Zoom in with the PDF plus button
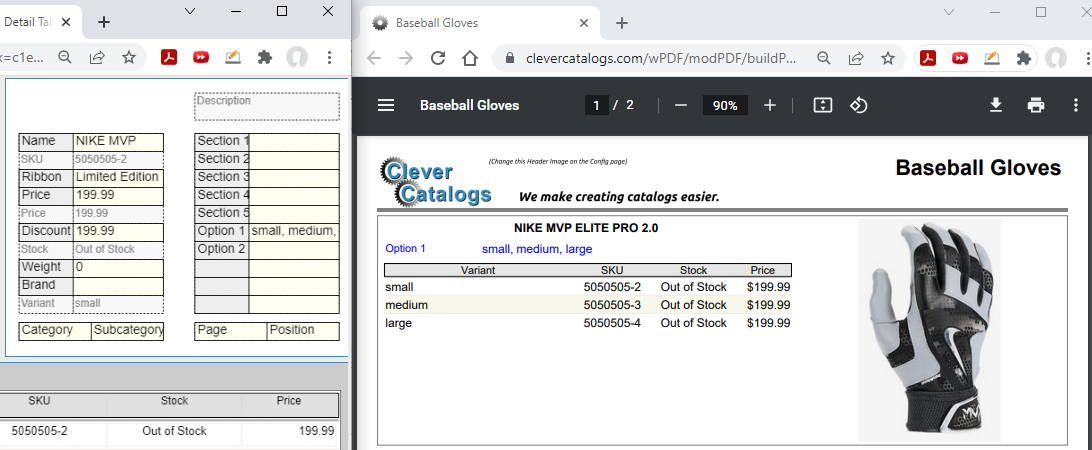This screenshot has width=1092, height=450. [770, 105]
